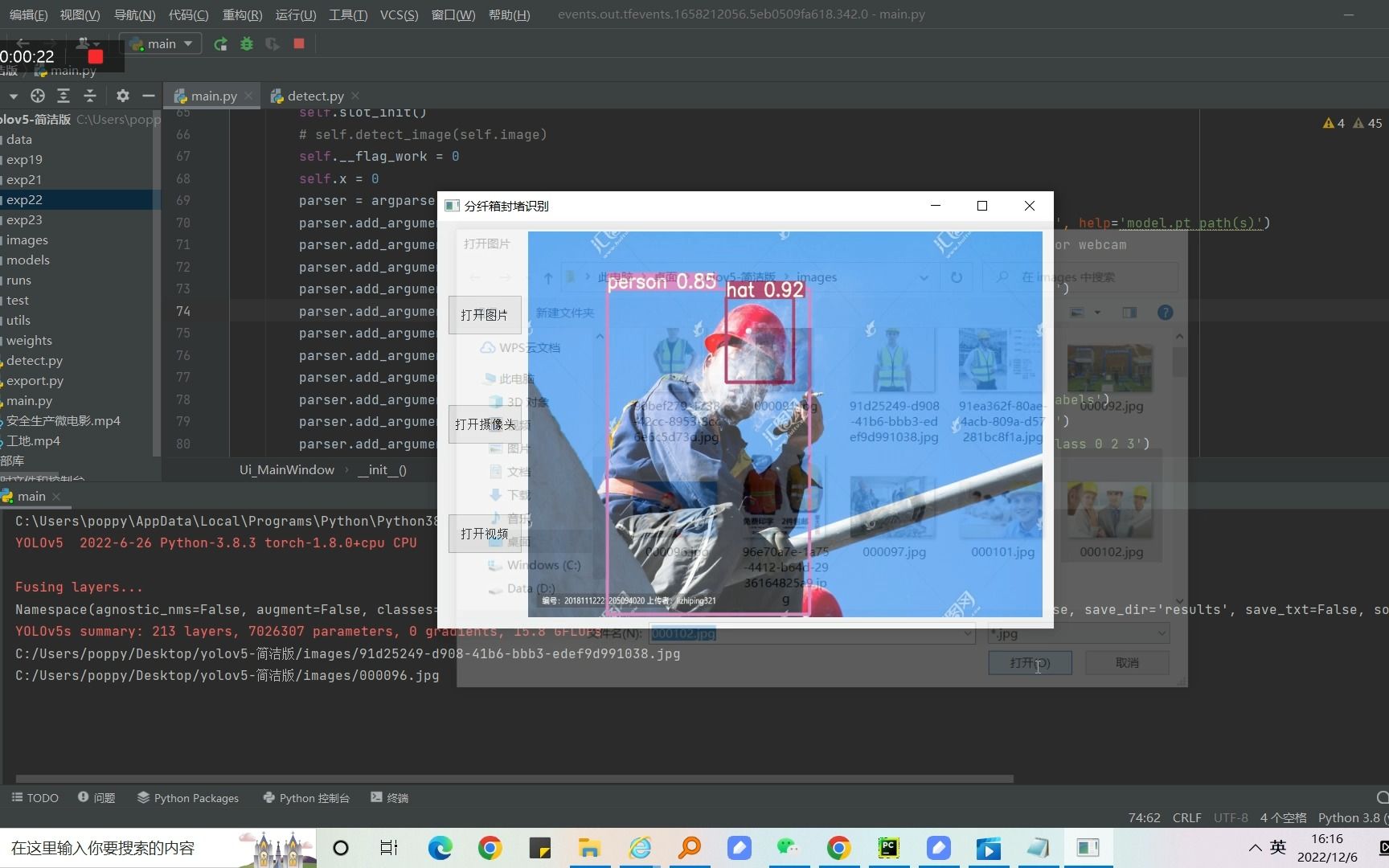This screenshot has height=868, width=1389.
Task: Click Ui_MainWindow in the breadcrumb
Action: click(287, 470)
